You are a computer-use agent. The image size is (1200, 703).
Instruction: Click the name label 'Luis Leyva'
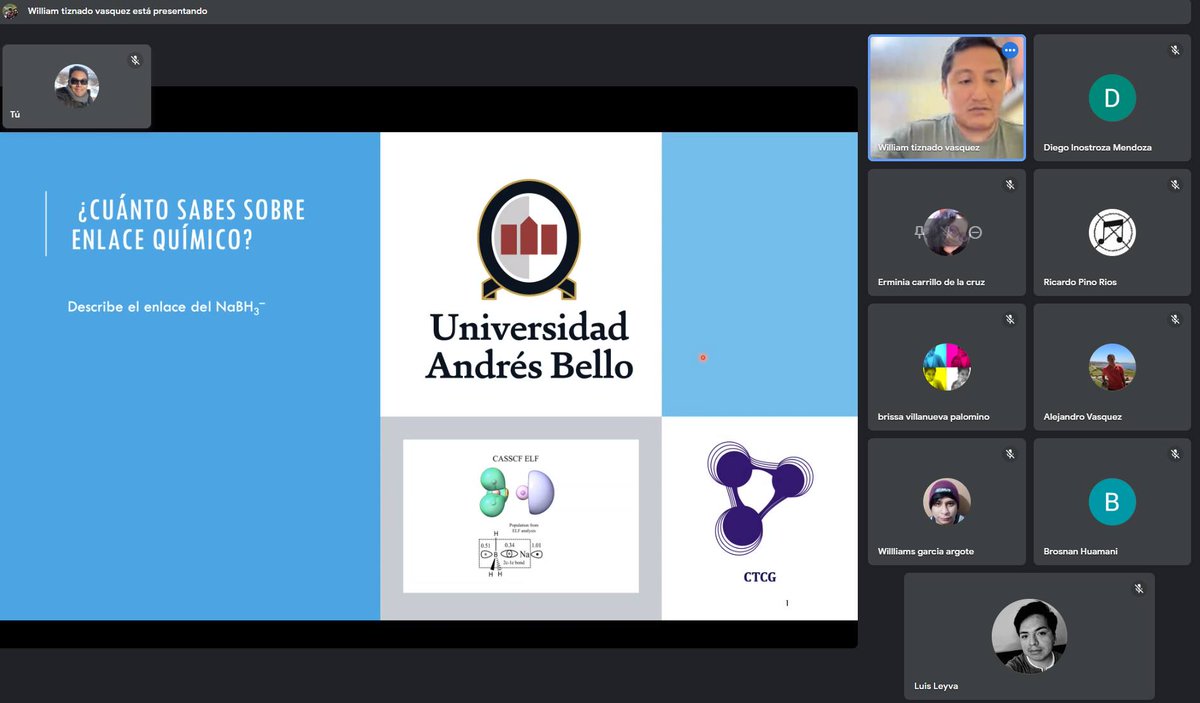click(x=936, y=686)
